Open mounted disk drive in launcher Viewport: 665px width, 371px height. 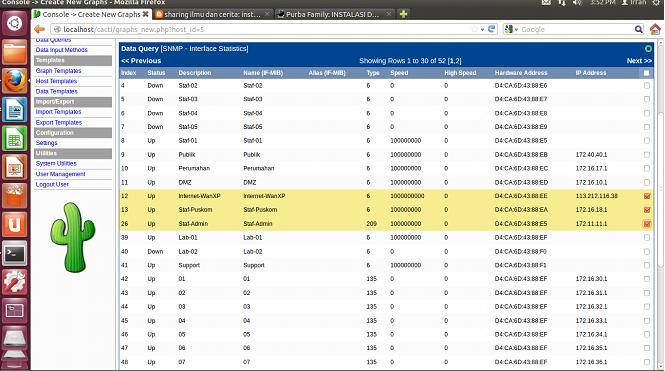click(x=14, y=339)
